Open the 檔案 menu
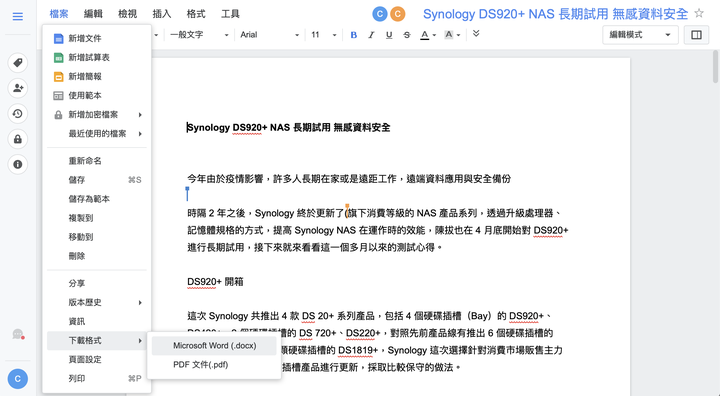 [x=59, y=14]
